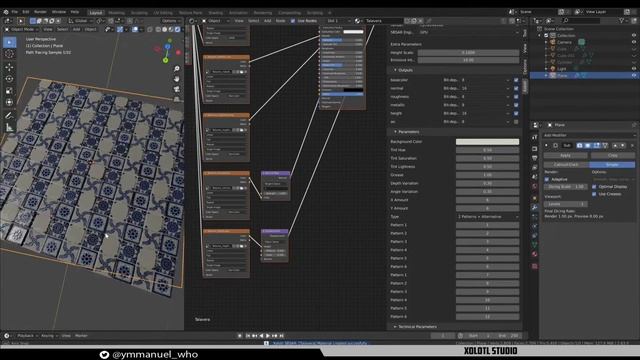Toggle the Adaptive subdivision checkbox

547,179
